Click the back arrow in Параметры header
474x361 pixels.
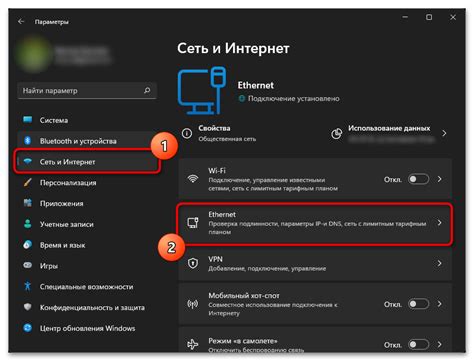[x=21, y=21]
